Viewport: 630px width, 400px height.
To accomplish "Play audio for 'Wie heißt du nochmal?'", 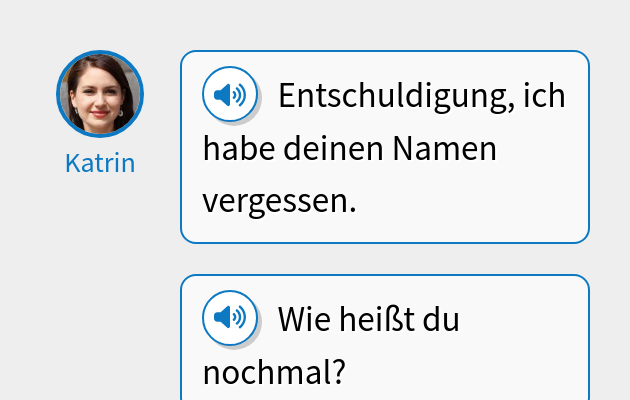I will [230, 318].
